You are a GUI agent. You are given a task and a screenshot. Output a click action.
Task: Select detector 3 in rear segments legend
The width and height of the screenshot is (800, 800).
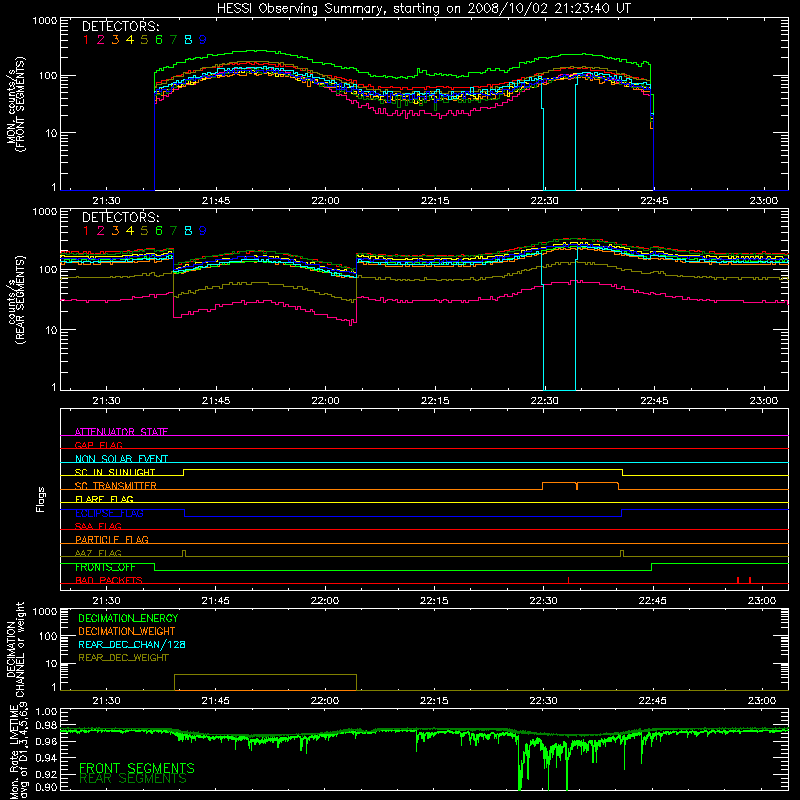click(115, 231)
